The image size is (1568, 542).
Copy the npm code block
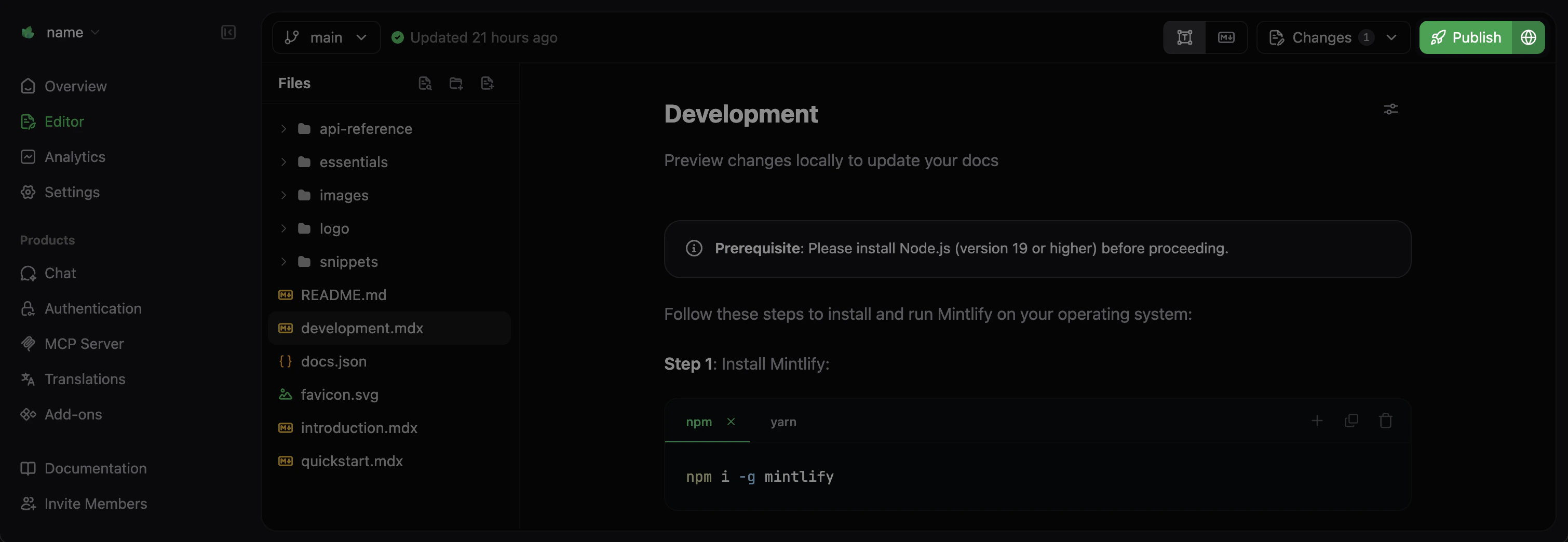pyautogui.click(x=1351, y=421)
